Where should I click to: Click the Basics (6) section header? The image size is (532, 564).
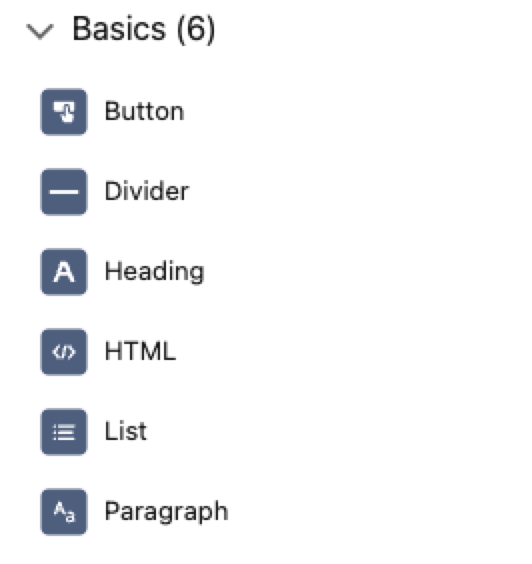tap(144, 29)
